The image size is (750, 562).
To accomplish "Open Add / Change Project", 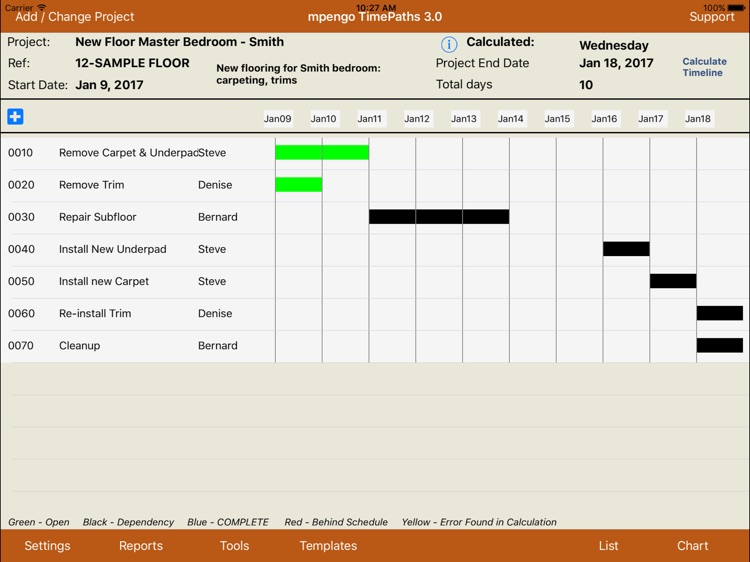I will coord(75,17).
